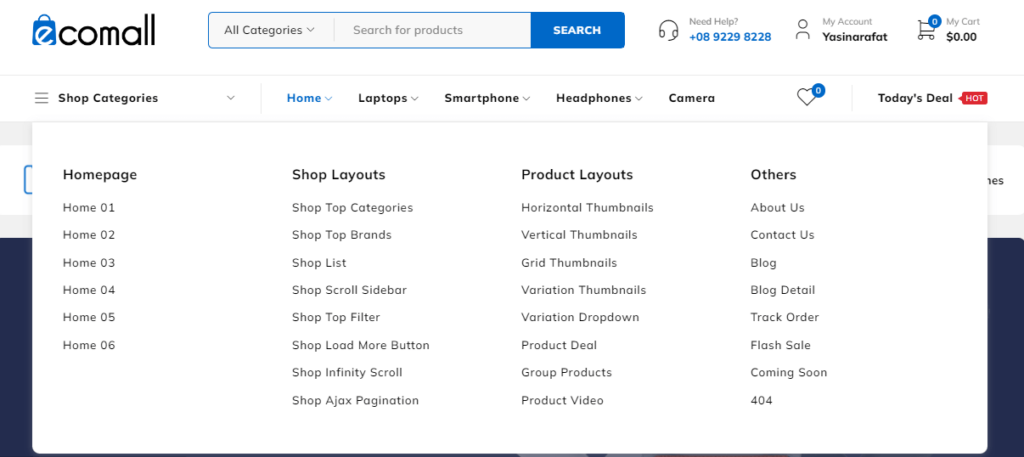Viewport: 1024px width, 457px height.
Task: Open the Track Order page
Action: [784, 317]
